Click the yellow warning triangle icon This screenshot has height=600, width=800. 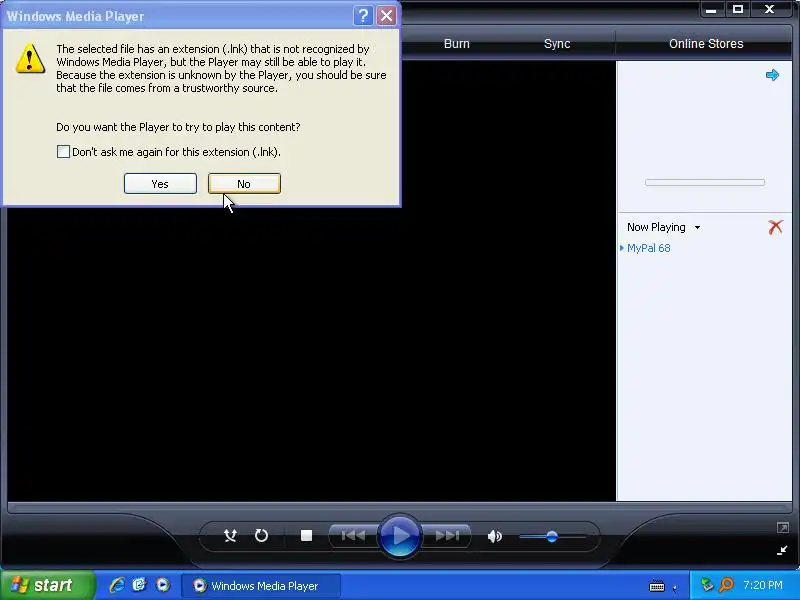(x=30, y=58)
